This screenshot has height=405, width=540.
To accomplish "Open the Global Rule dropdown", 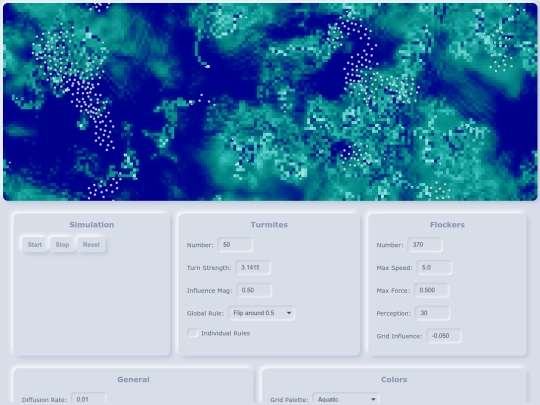I will pos(262,313).
